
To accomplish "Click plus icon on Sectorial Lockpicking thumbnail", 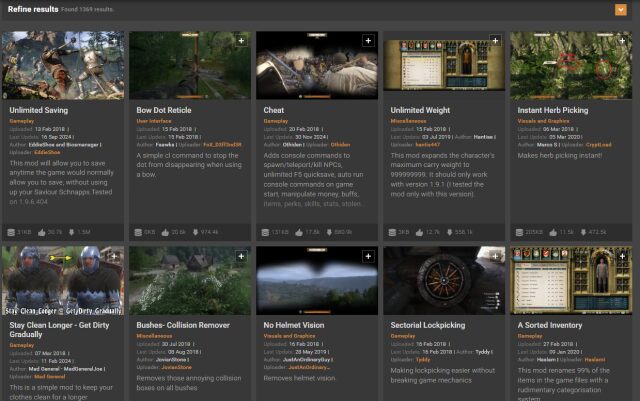I will pos(495,256).
